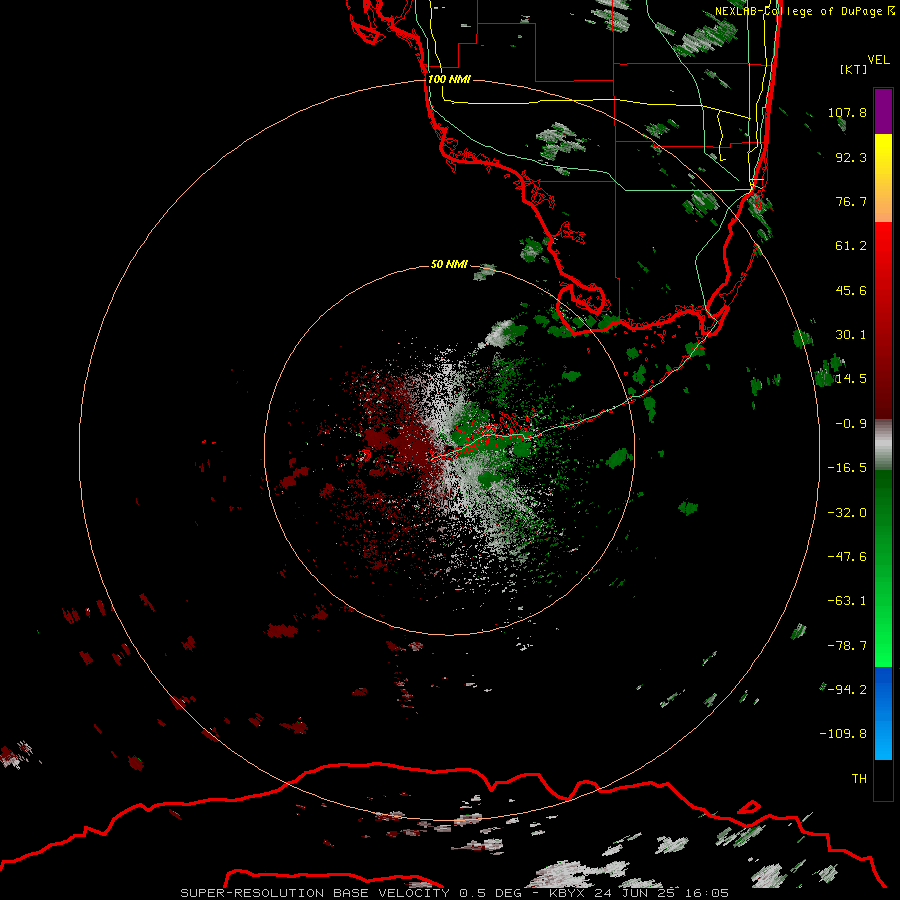Click the -32.0 velocity legend value
Viewport: 900px width, 900px height.
point(847,513)
